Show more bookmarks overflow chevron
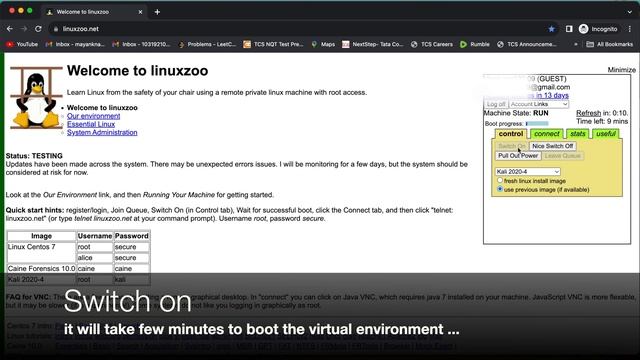Image resolution: width=640 pixels, height=360 pixels. tap(576, 44)
